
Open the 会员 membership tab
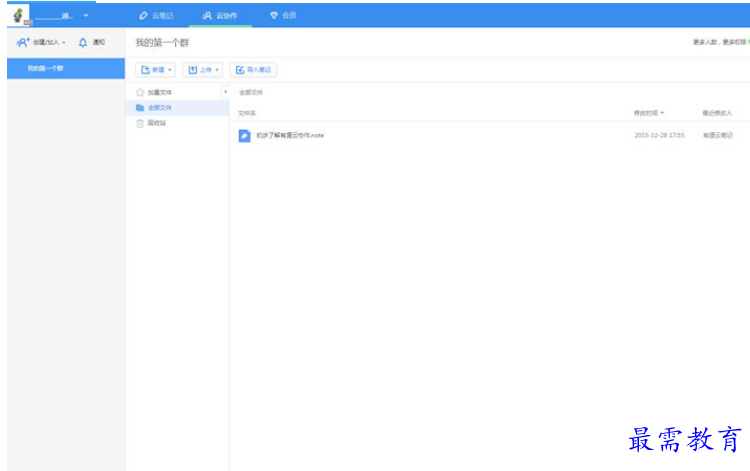(x=283, y=16)
